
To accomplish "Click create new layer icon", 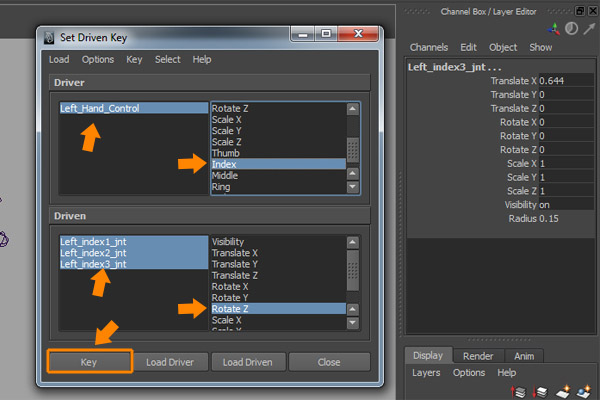I will (x=563, y=392).
